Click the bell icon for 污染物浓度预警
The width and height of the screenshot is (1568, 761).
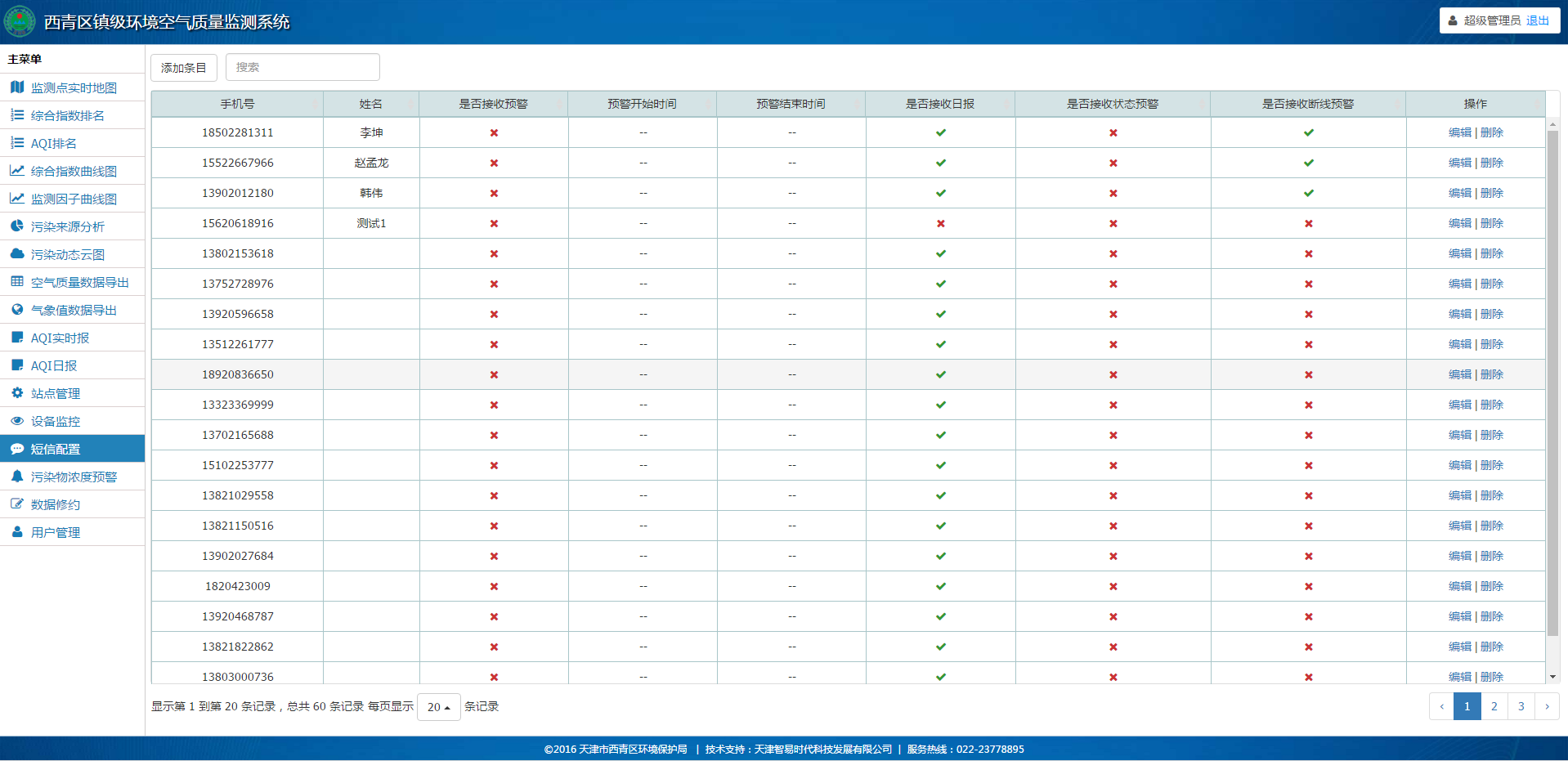tap(17, 477)
